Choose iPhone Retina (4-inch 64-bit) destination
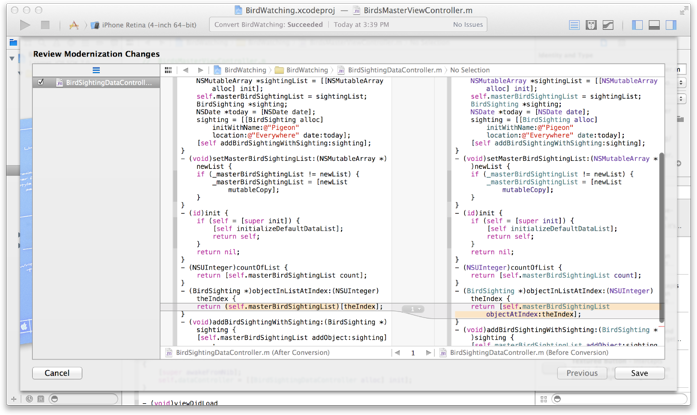 [x=144, y=25]
